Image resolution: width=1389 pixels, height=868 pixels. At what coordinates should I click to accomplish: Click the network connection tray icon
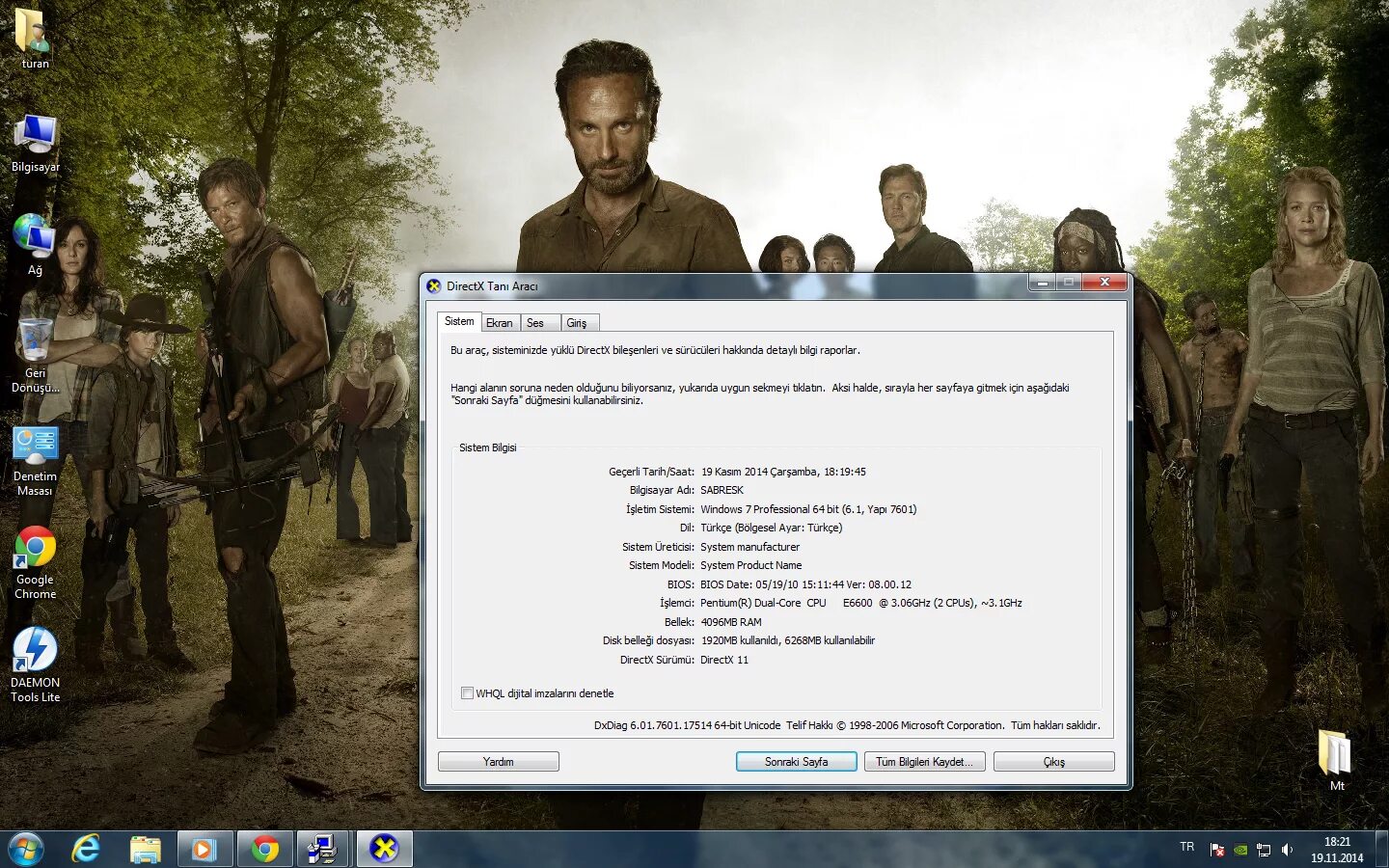point(1264,850)
